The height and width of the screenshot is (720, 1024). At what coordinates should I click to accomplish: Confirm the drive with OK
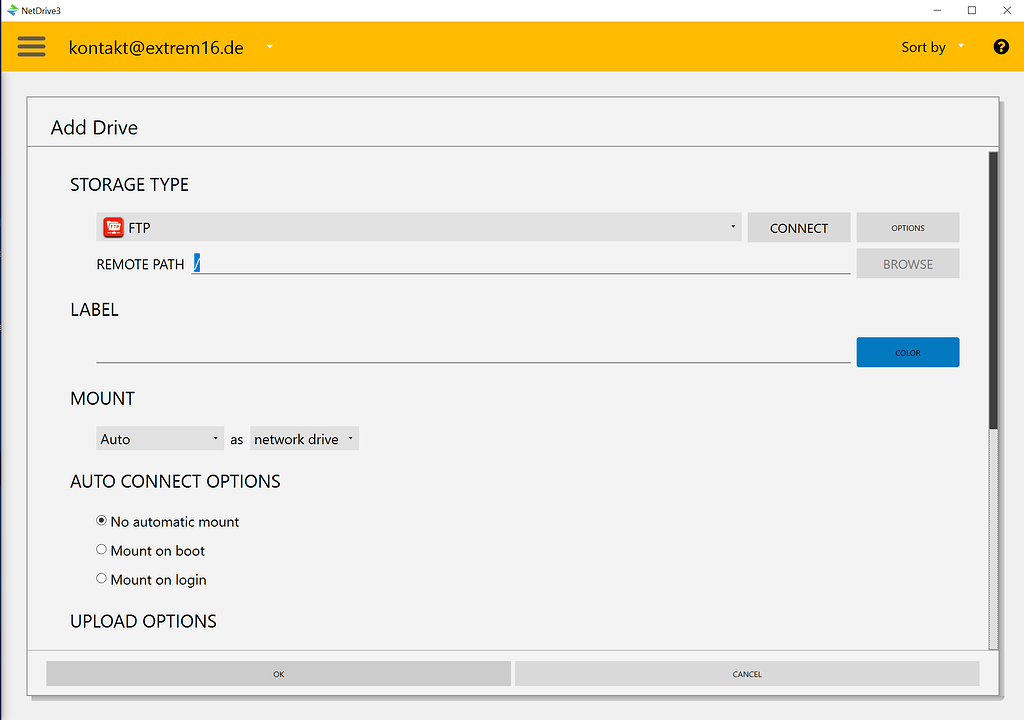(x=278, y=673)
